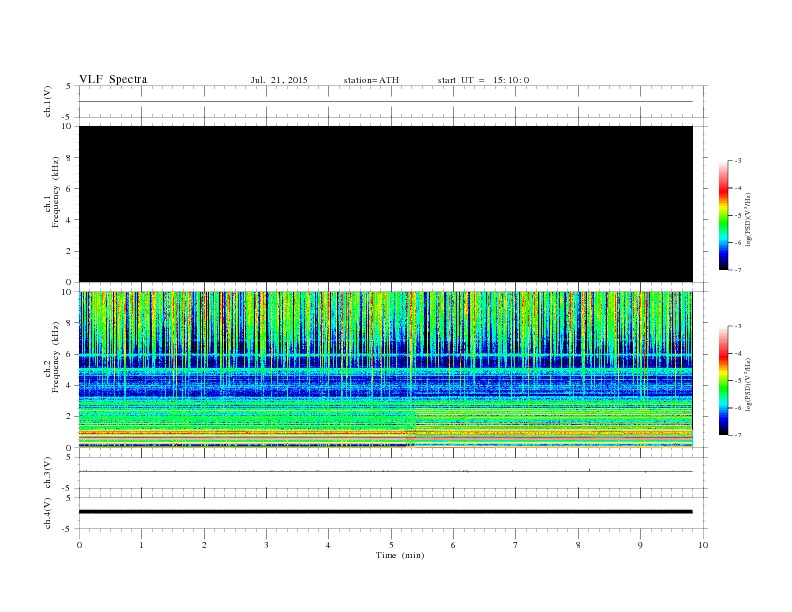Click the 'station=ATH' label
The image size is (792, 612).
coord(371,80)
